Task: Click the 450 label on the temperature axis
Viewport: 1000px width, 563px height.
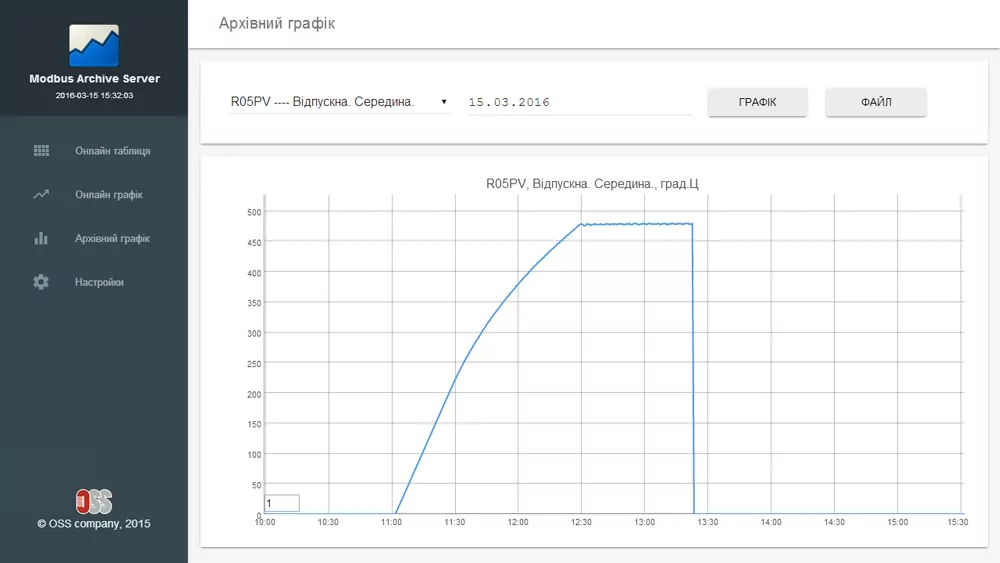Action: pos(254,243)
